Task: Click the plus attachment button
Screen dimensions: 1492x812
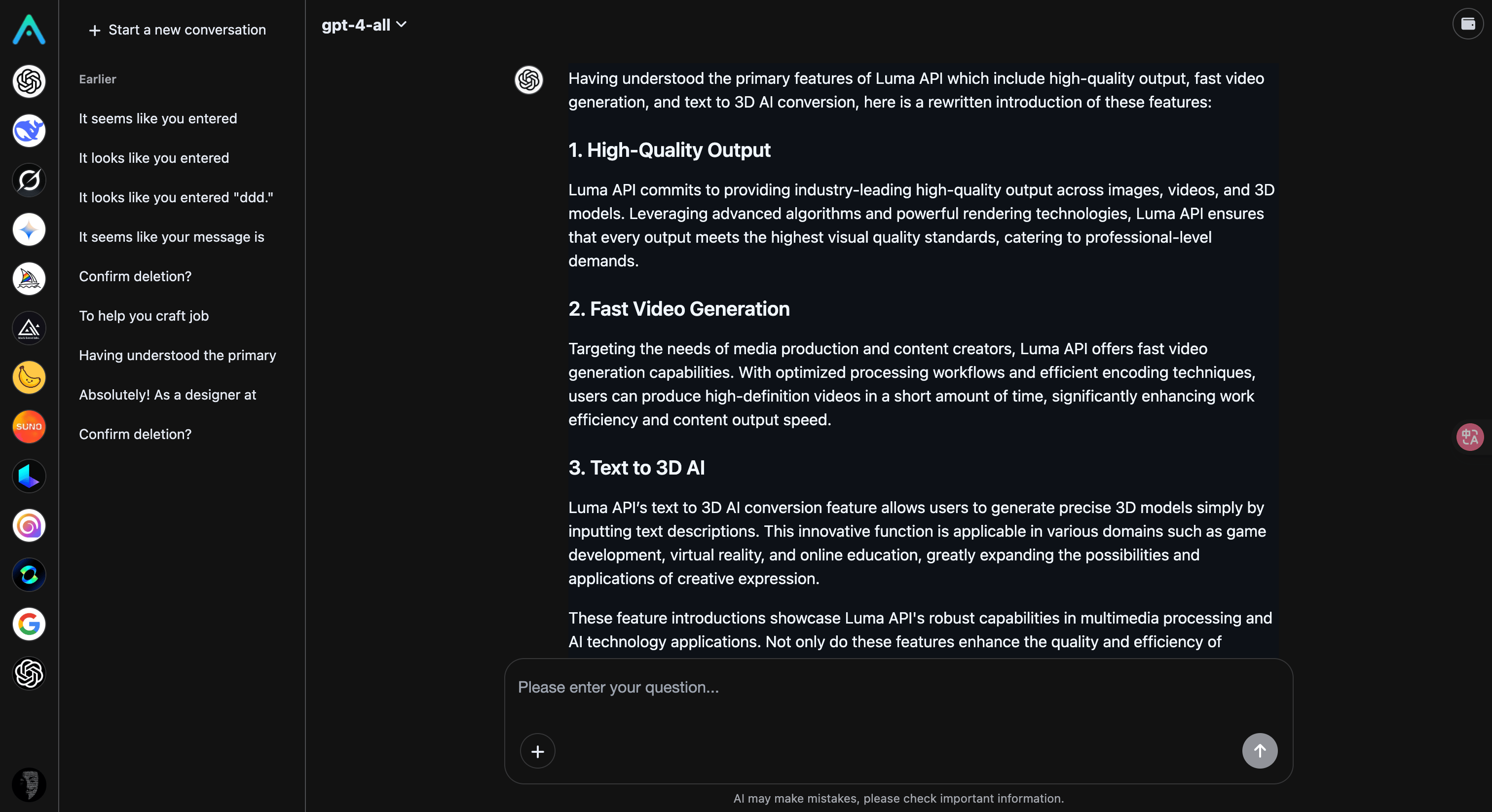Action: (x=537, y=751)
